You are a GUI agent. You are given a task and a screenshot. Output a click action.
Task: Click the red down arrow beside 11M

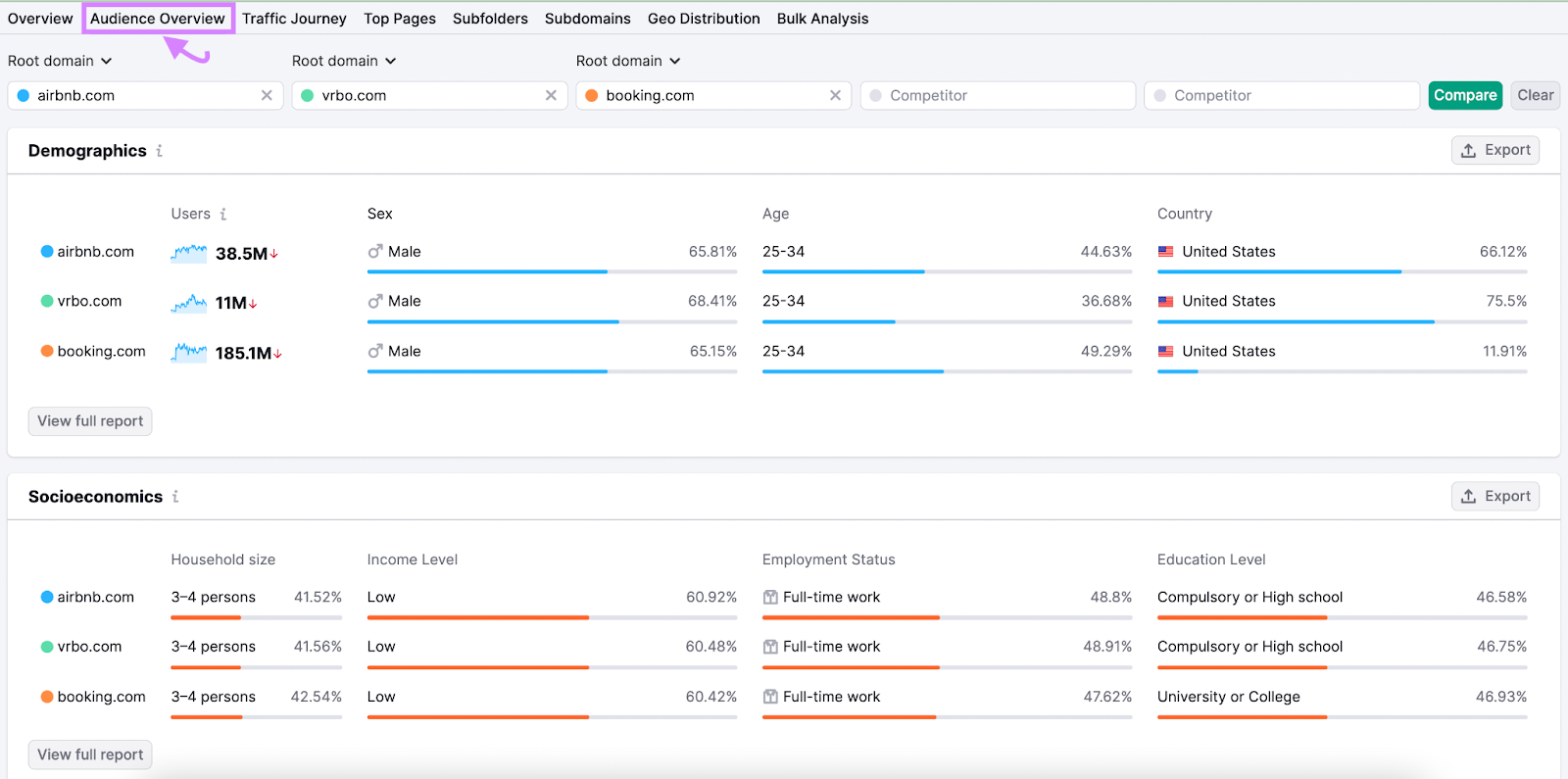(x=253, y=304)
